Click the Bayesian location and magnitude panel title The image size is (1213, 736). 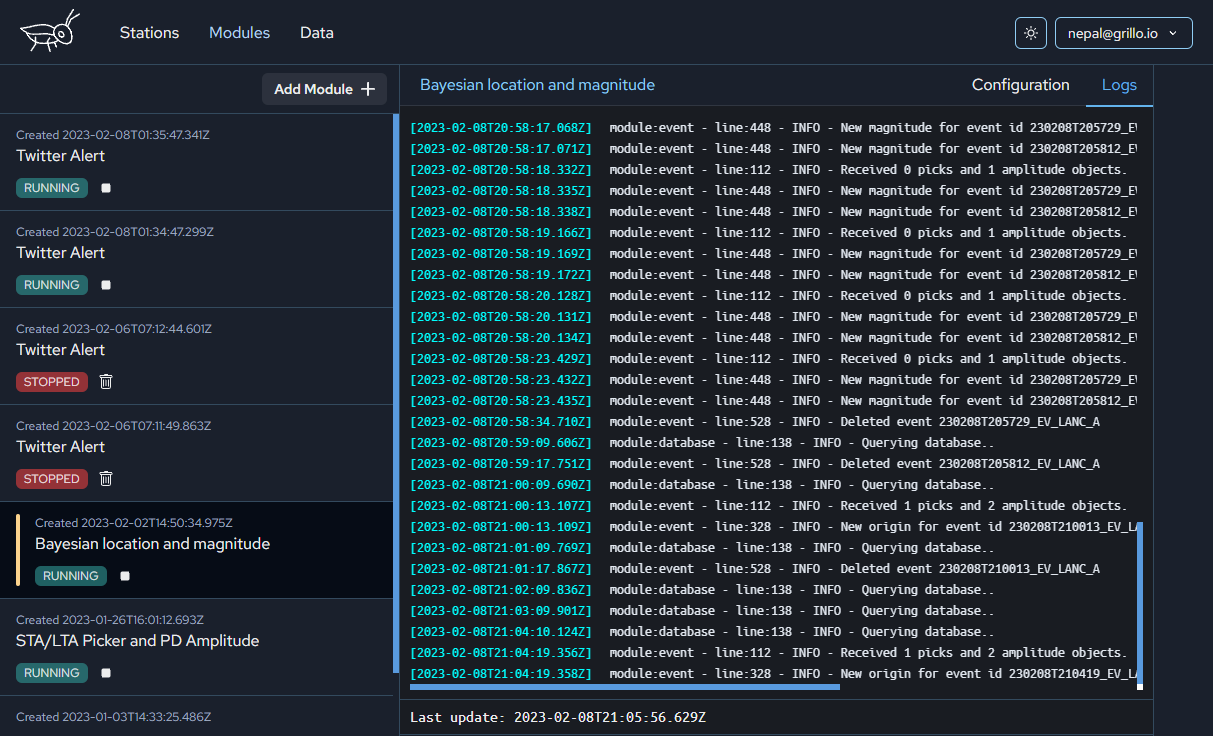537,85
